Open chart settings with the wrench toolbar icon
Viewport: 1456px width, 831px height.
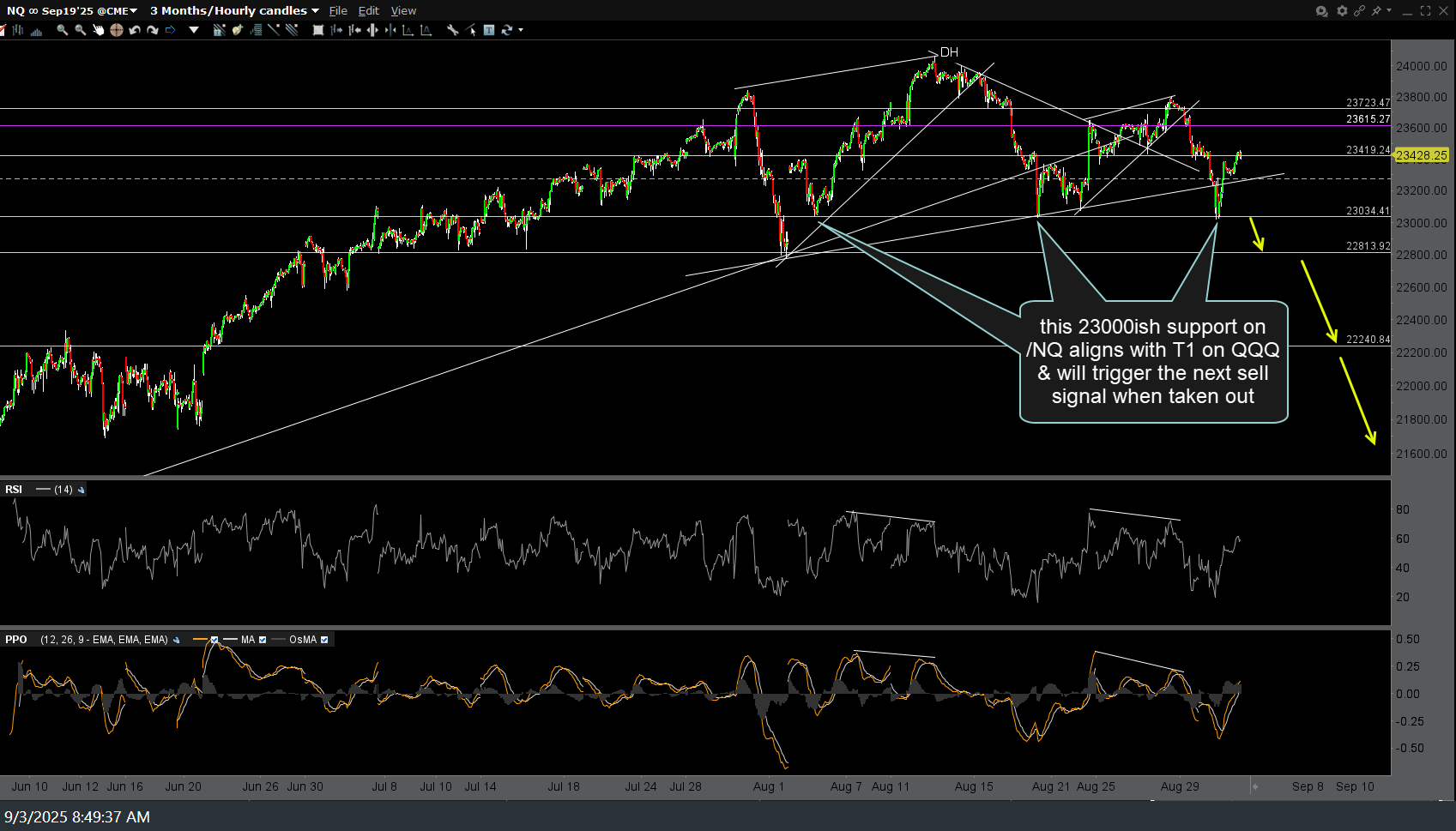[x=453, y=30]
